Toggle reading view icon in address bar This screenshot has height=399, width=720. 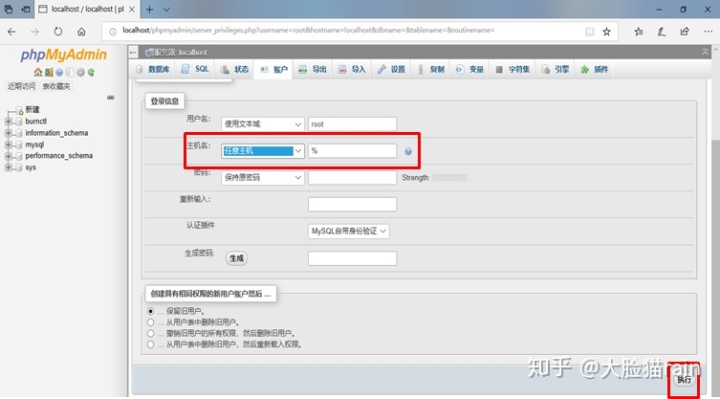click(x=589, y=31)
